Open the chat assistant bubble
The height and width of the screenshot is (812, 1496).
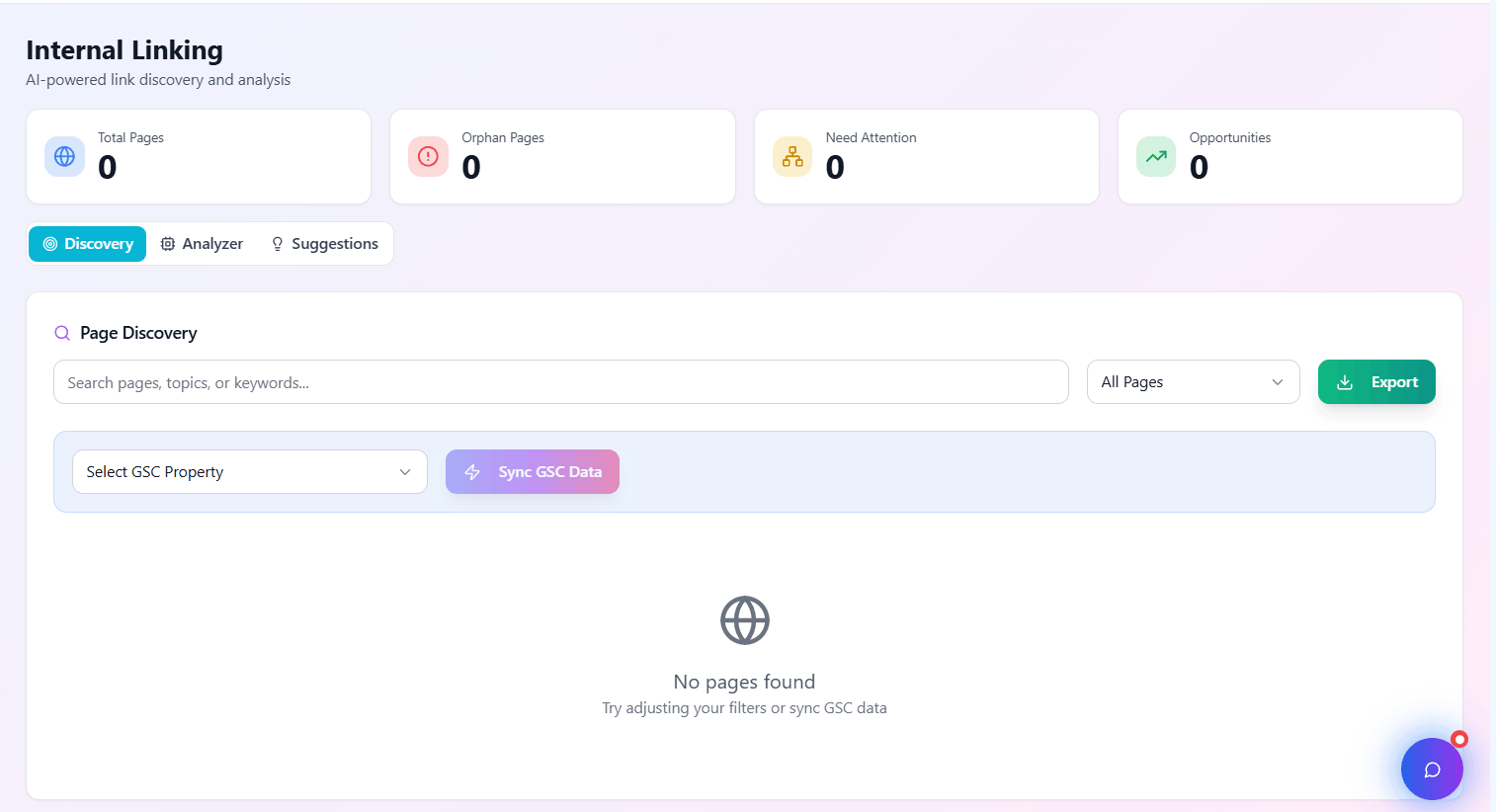click(x=1432, y=769)
